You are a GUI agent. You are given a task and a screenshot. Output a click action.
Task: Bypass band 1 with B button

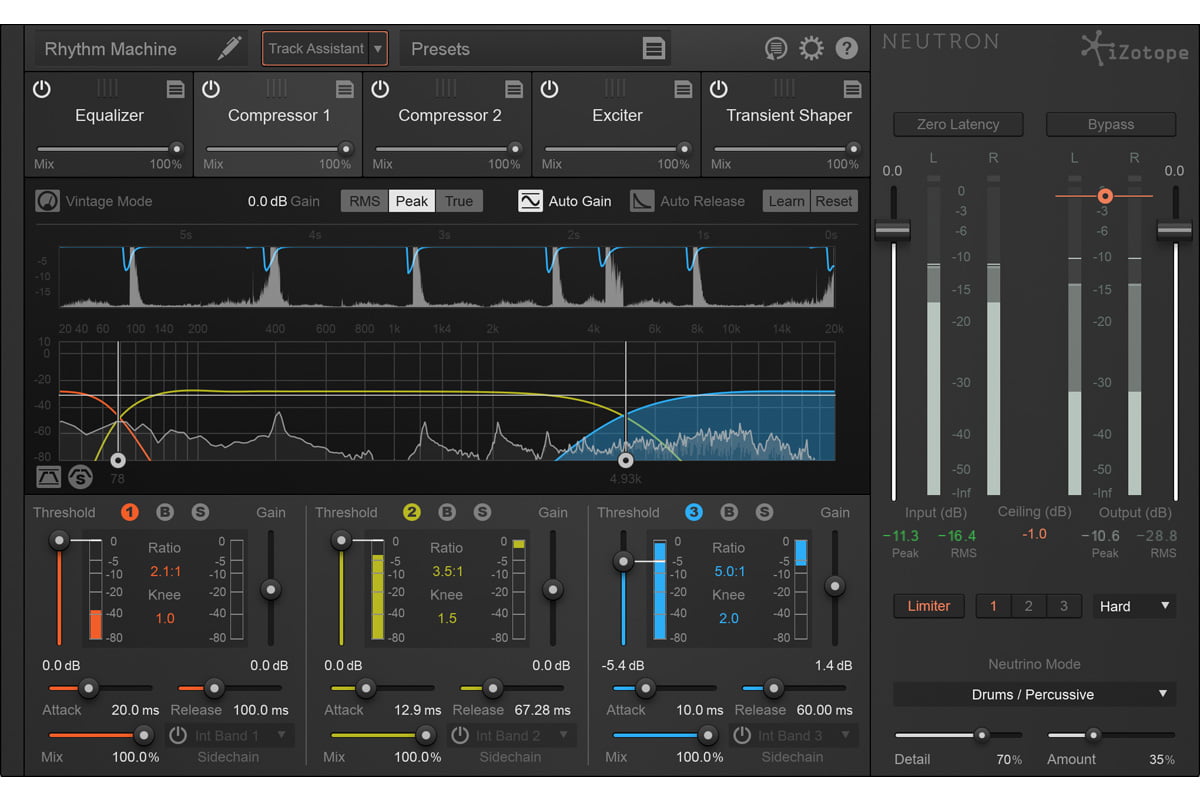pyautogui.click(x=165, y=512)
